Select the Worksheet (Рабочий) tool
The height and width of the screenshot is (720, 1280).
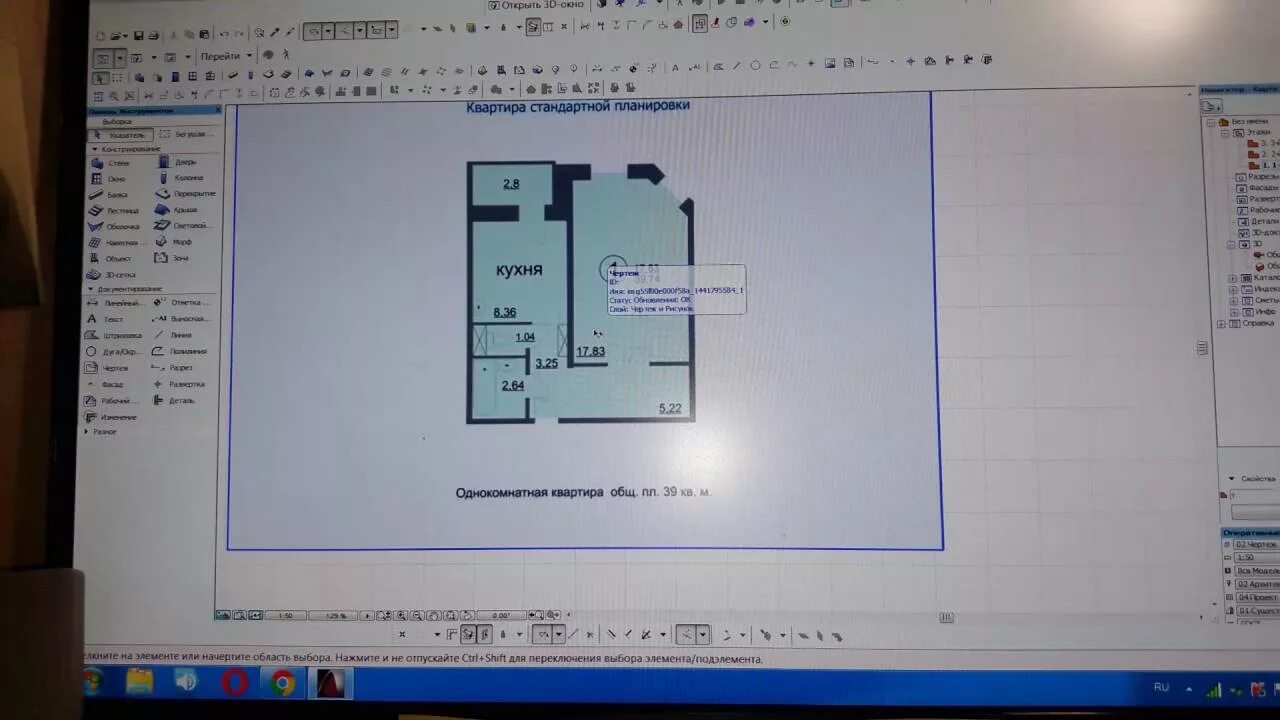point(110,401)
